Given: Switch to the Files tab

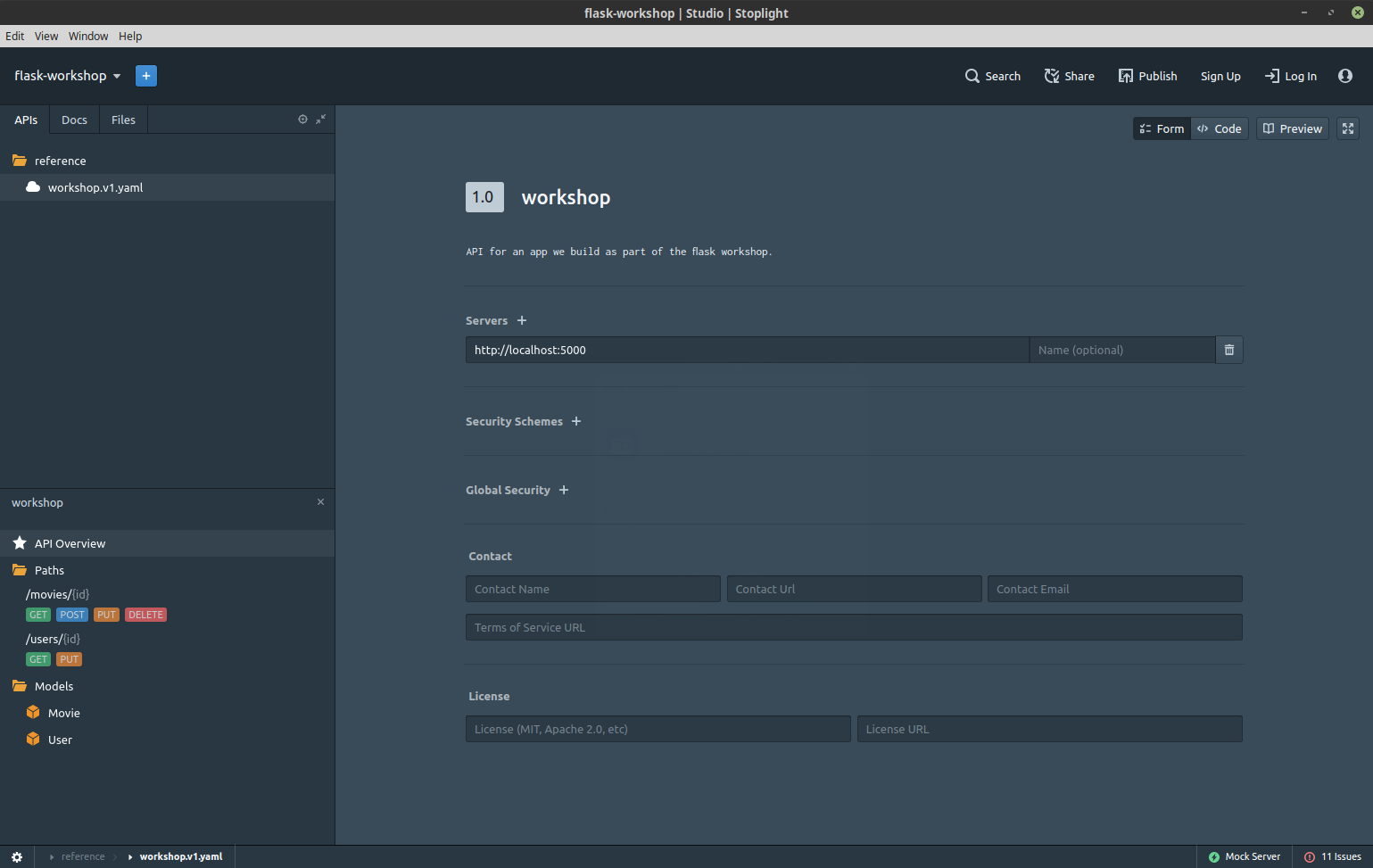Looking at the screenshot, I should pyautogui.click(x=123, y=120).
